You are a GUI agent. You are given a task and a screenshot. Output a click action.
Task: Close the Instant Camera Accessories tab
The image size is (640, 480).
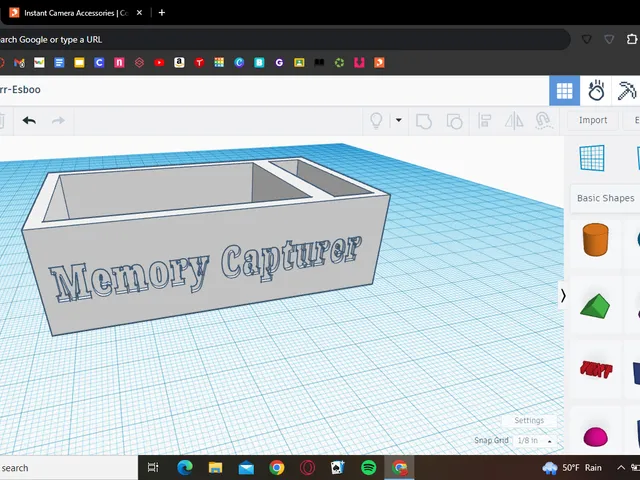point(139,13)
